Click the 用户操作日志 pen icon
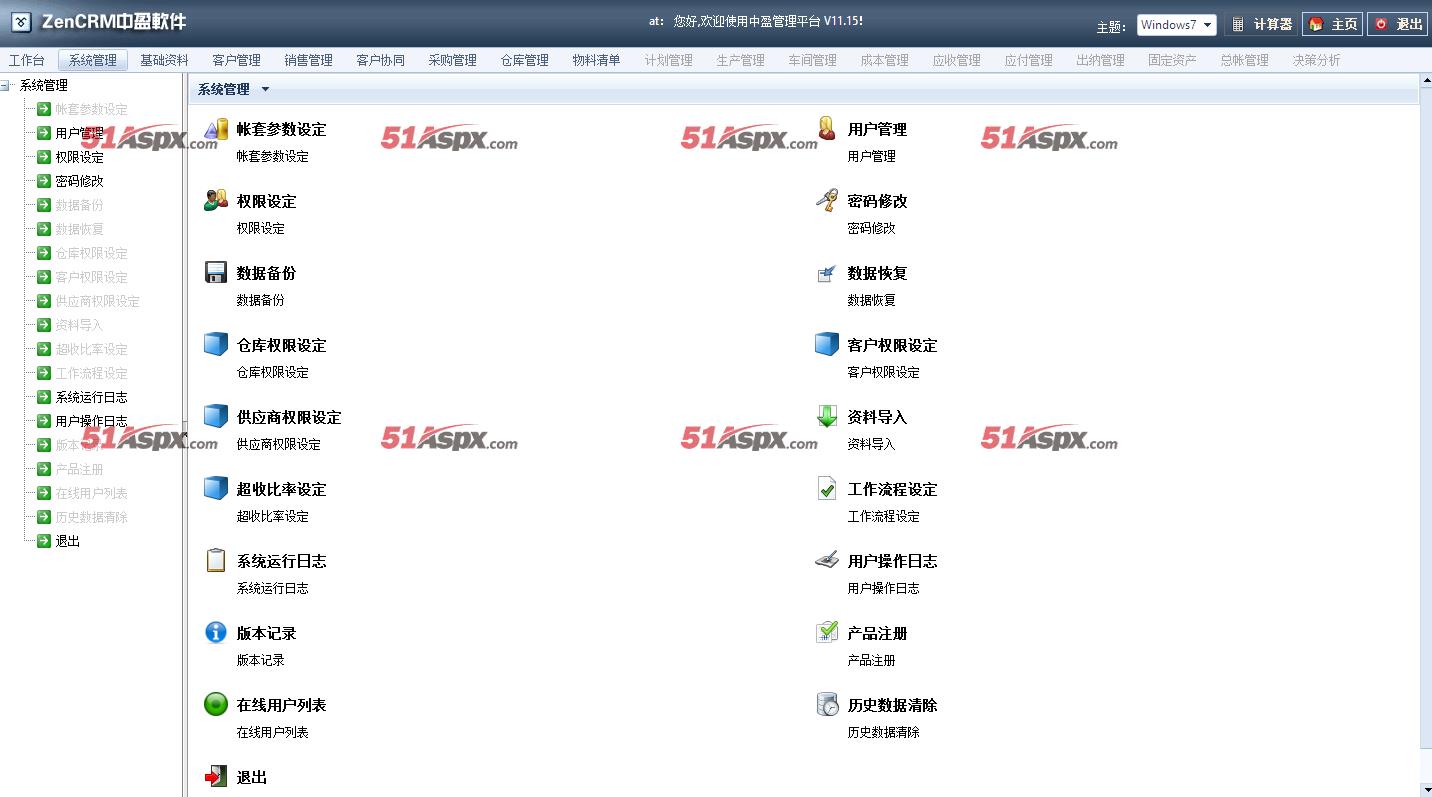Image resolution: width=1432 pixels, height=797 pixels. [x=827, y=560]
